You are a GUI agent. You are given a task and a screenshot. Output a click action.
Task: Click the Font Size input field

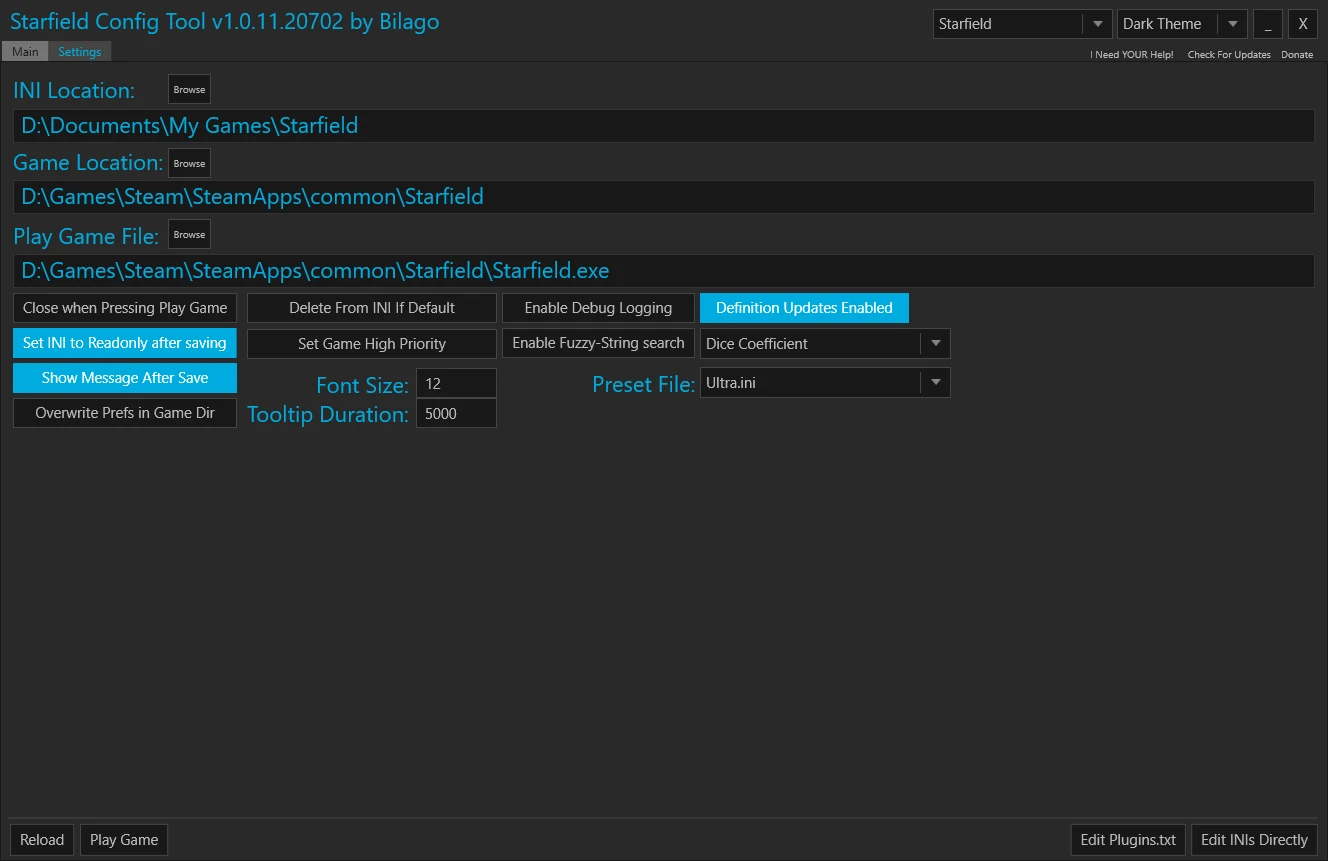[x=456, y=384]
